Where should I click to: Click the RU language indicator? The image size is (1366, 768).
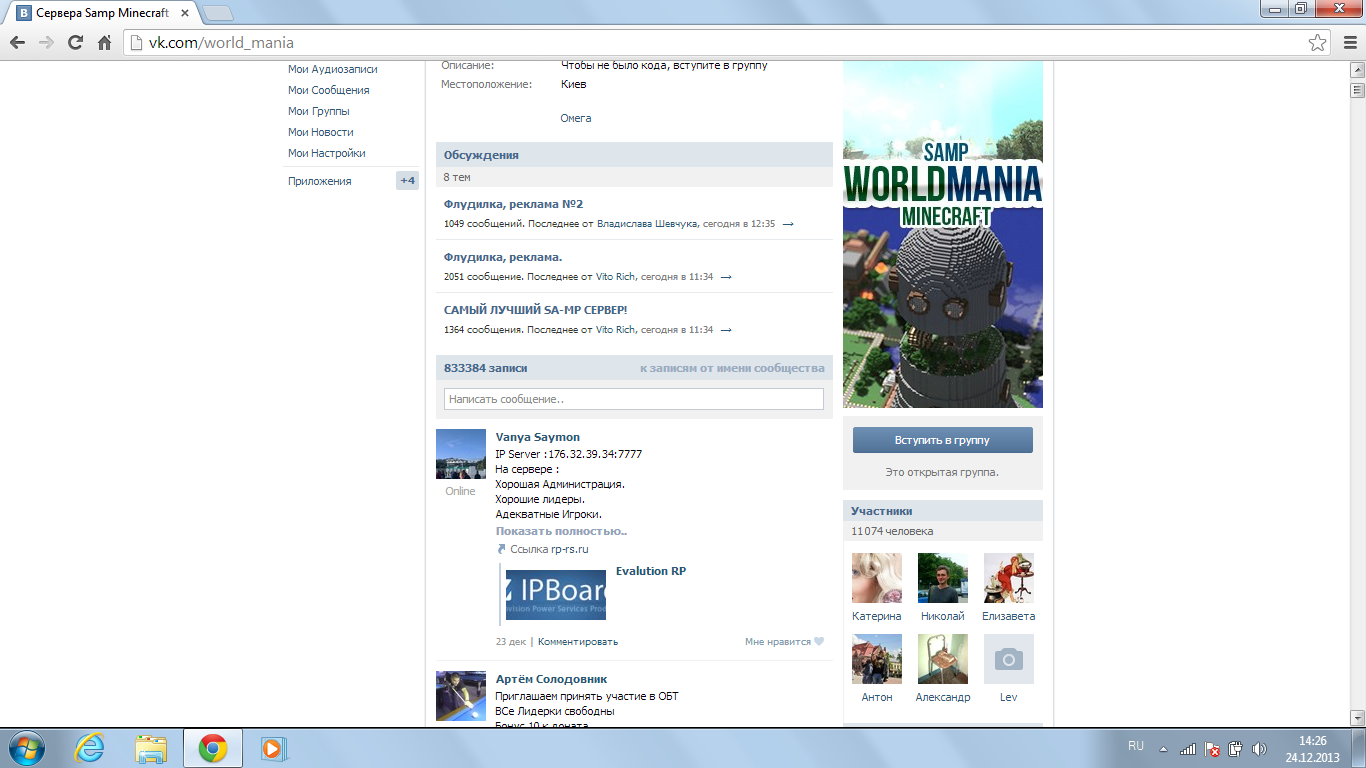click(1136, 746)
